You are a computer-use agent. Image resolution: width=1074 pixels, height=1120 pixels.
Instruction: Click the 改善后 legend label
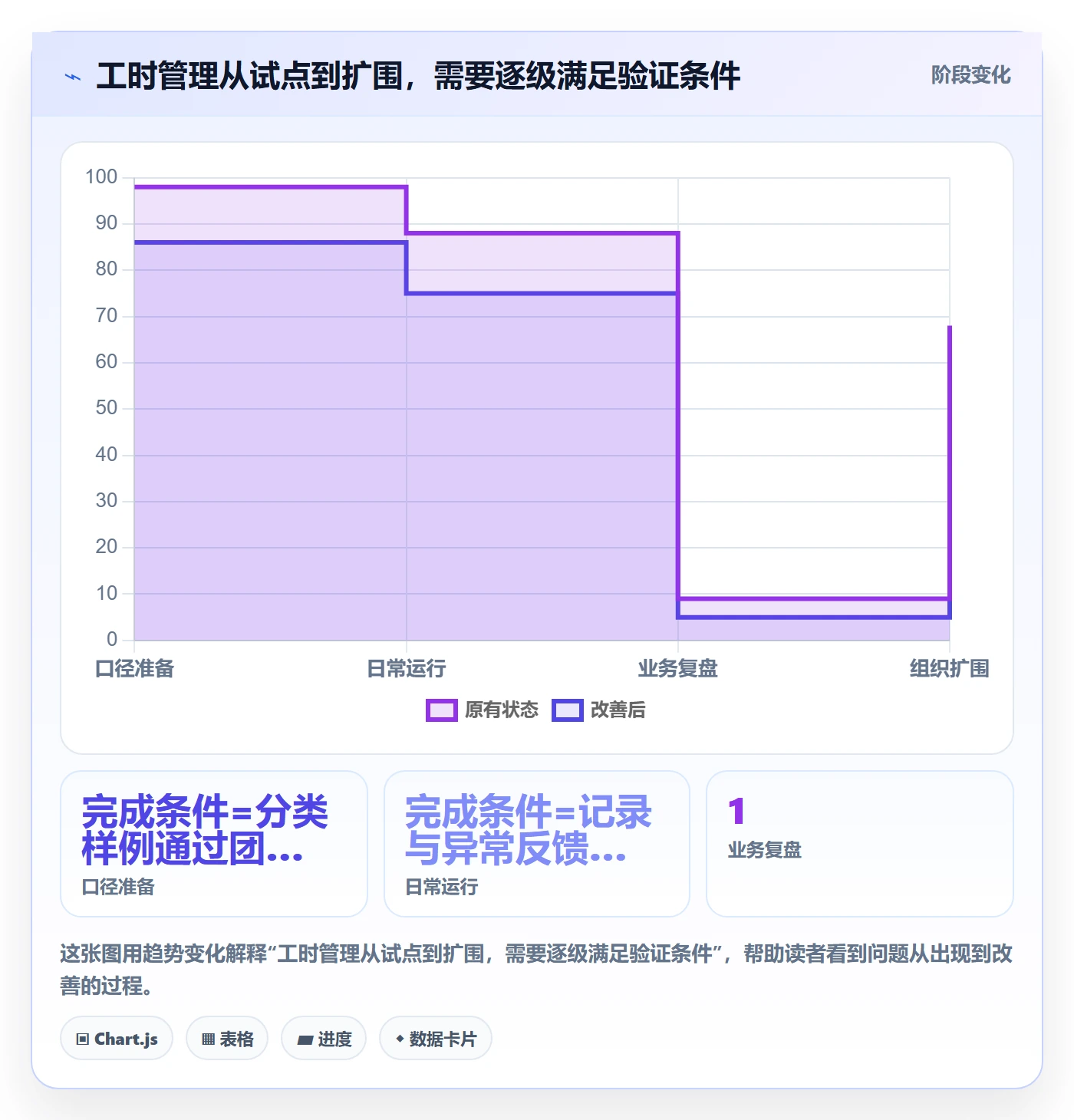[x=618, y=710]
